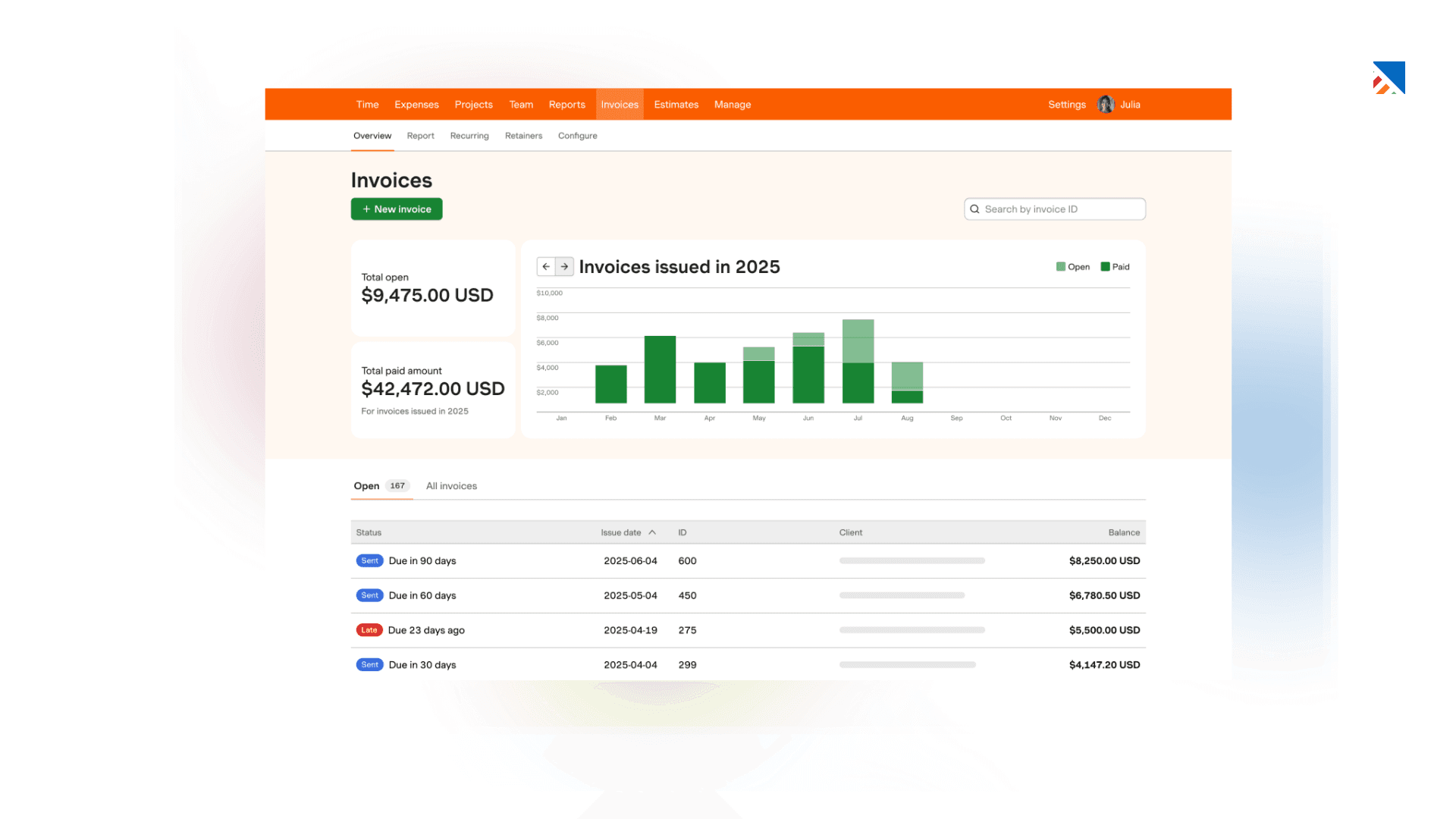Open the Recurring sub-tab
This screenshot has width=1456, height=819.
coord(469,136)
